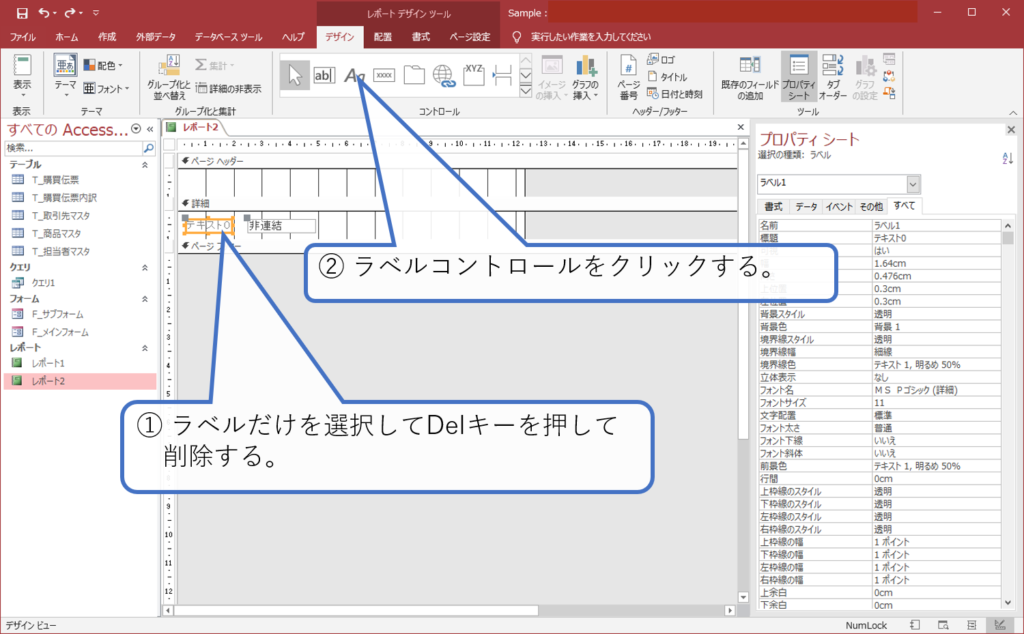Open 既存のフィールドの追加 (Add Existing Fields)

click(x=748, y=78)
